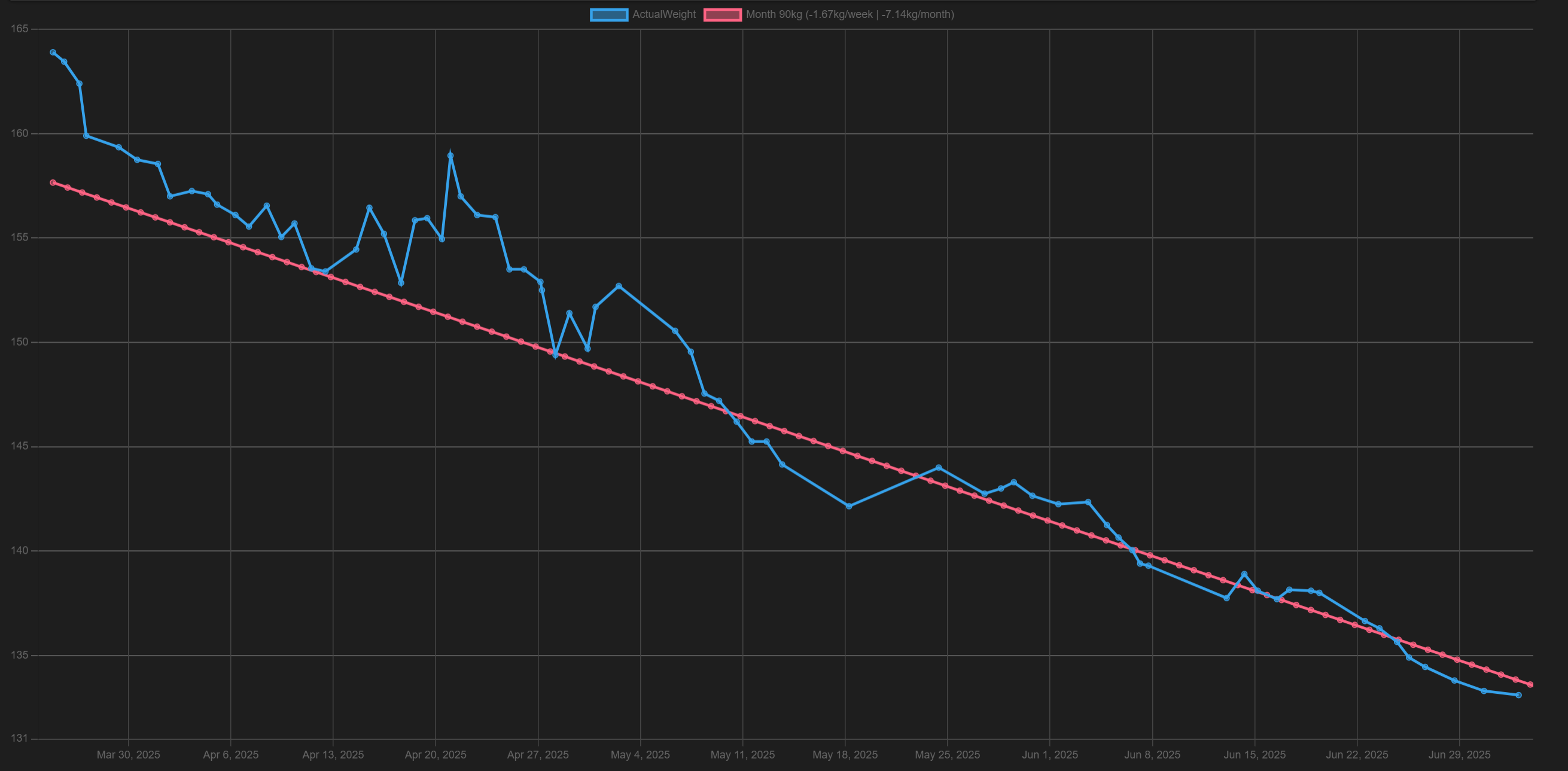The width and height of the screenshot is (1568, 771).
Task: Click the Apr 6, 2025 axis label
Action: pos(231,755)
